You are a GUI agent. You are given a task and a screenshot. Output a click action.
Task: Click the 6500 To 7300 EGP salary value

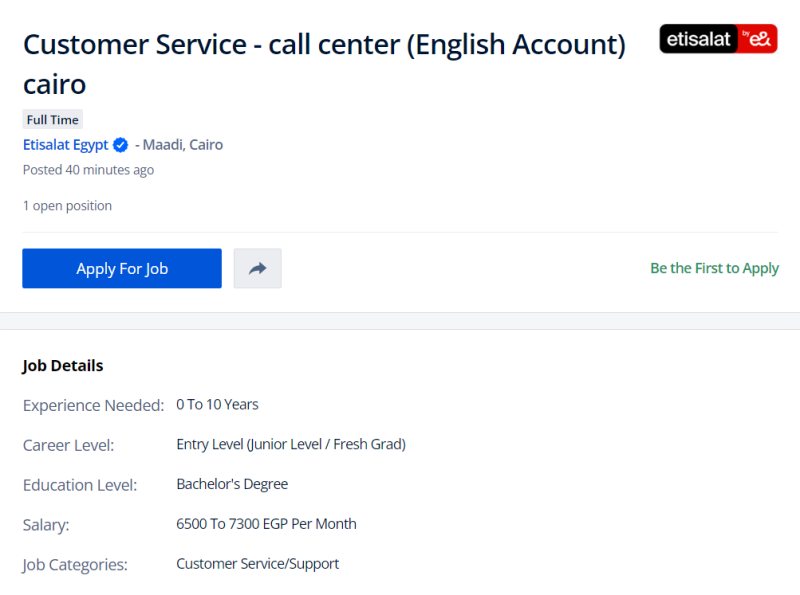click(x=266, y=524)
